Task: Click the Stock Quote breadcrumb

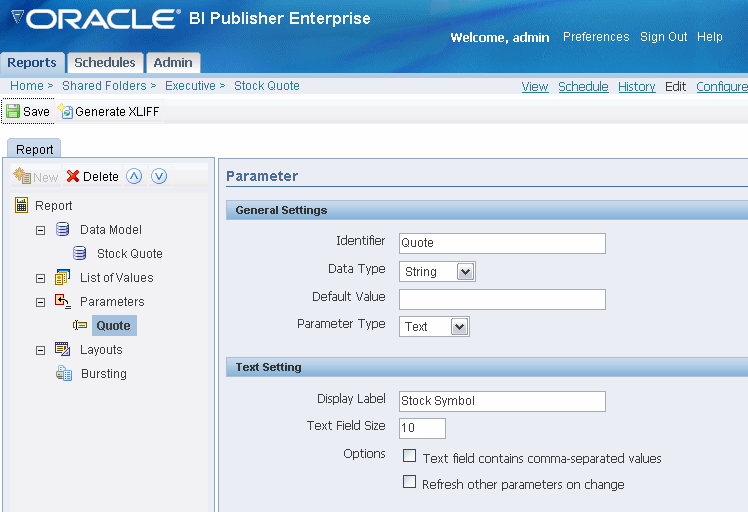Action: [267, 85]
